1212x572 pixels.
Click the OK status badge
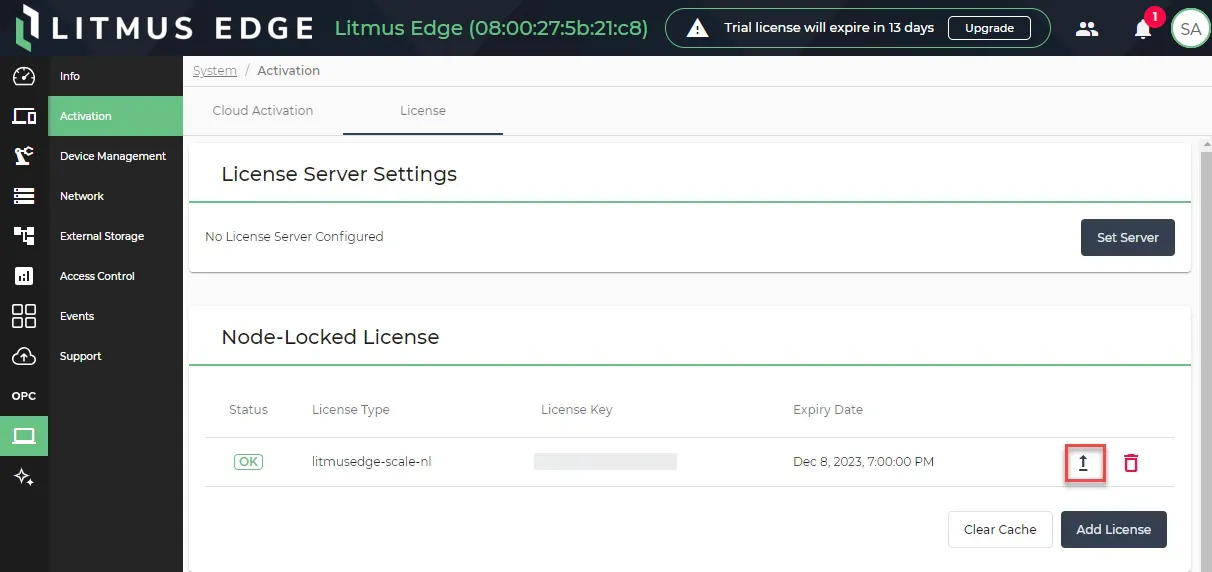248,462
